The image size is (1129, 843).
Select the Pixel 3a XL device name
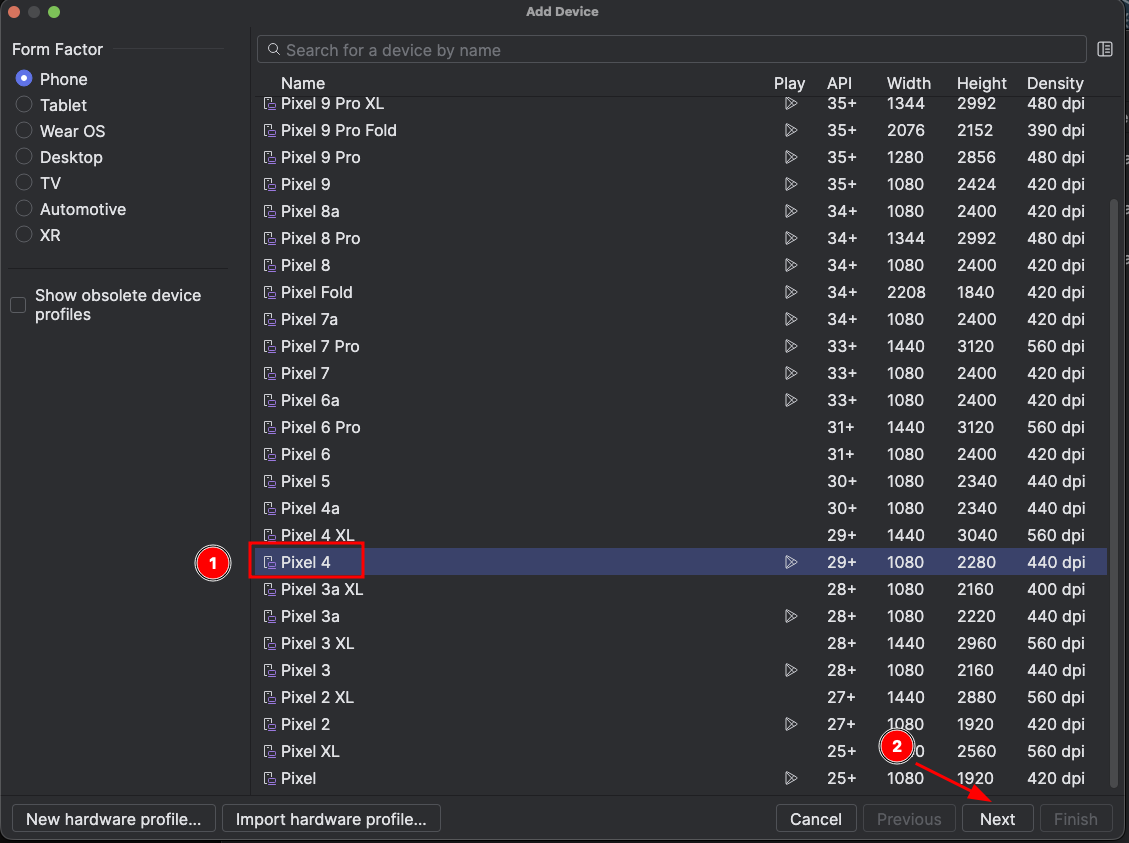click(x=322, y=589)
